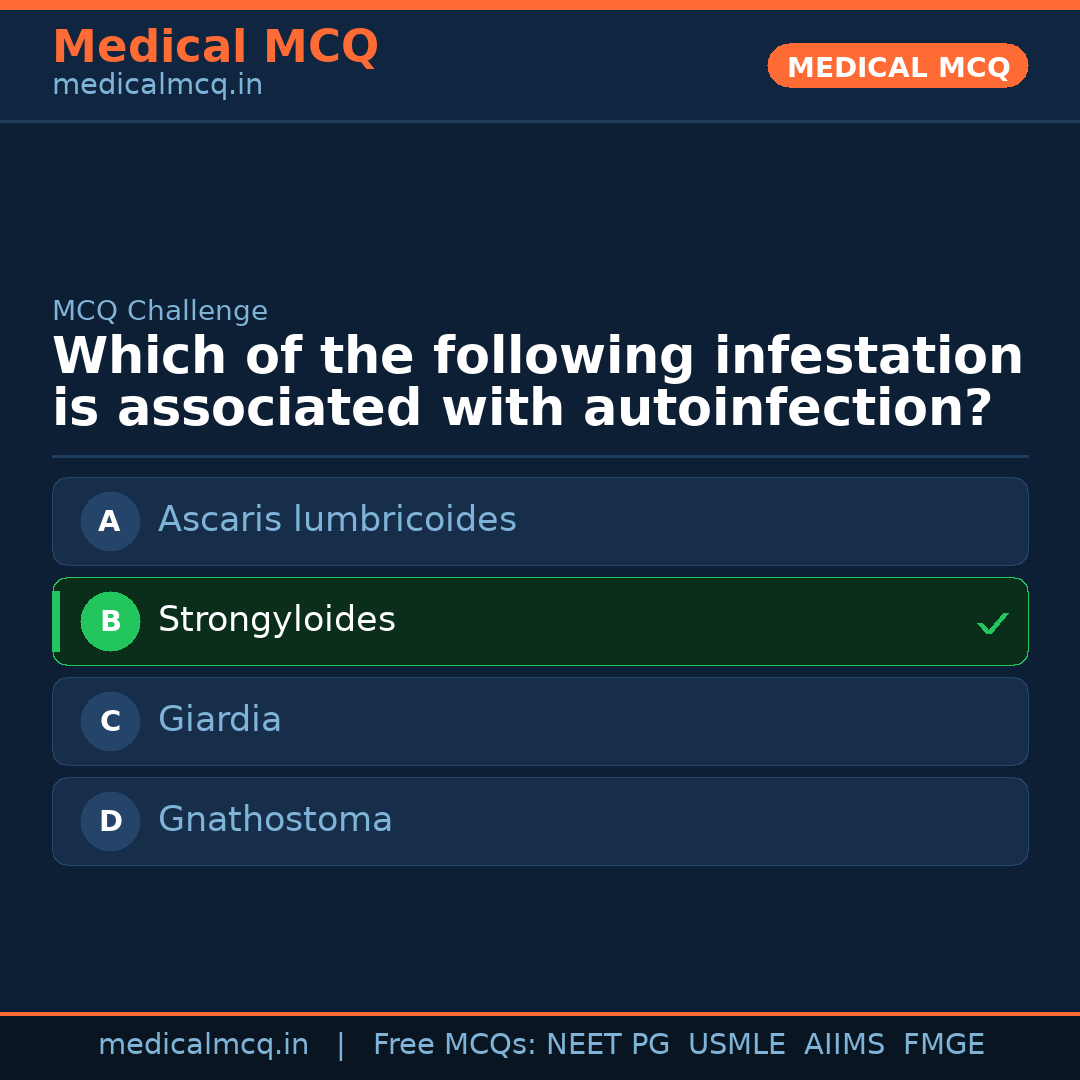This screenshot has height=1080, width=1080.
Task: Click the USMLE footer text
Action: coord(737,1044)
